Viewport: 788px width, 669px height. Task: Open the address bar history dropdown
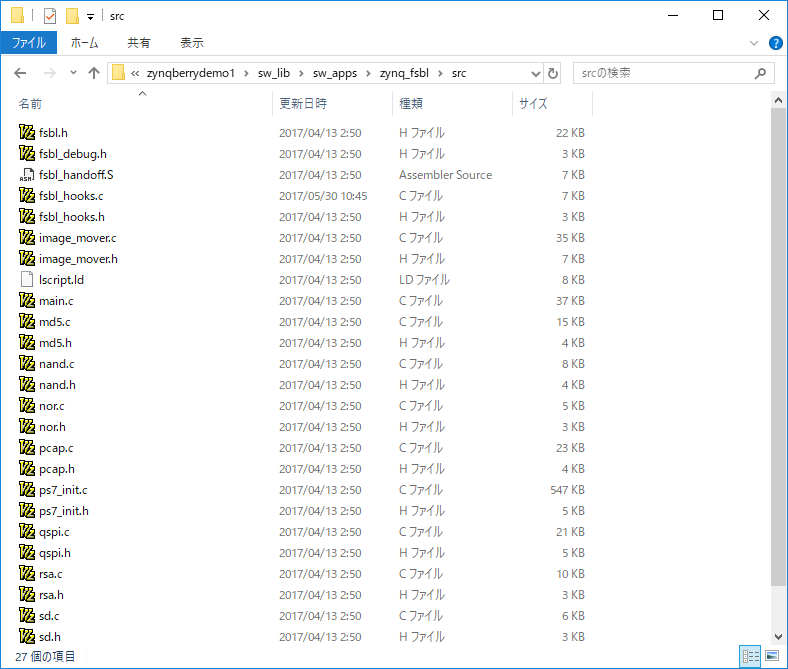pos(535,73)
